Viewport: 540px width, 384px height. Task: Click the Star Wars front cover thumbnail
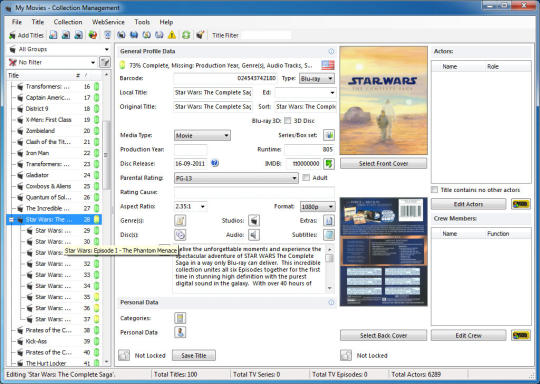pyautogui.click(x=384, y=101)
